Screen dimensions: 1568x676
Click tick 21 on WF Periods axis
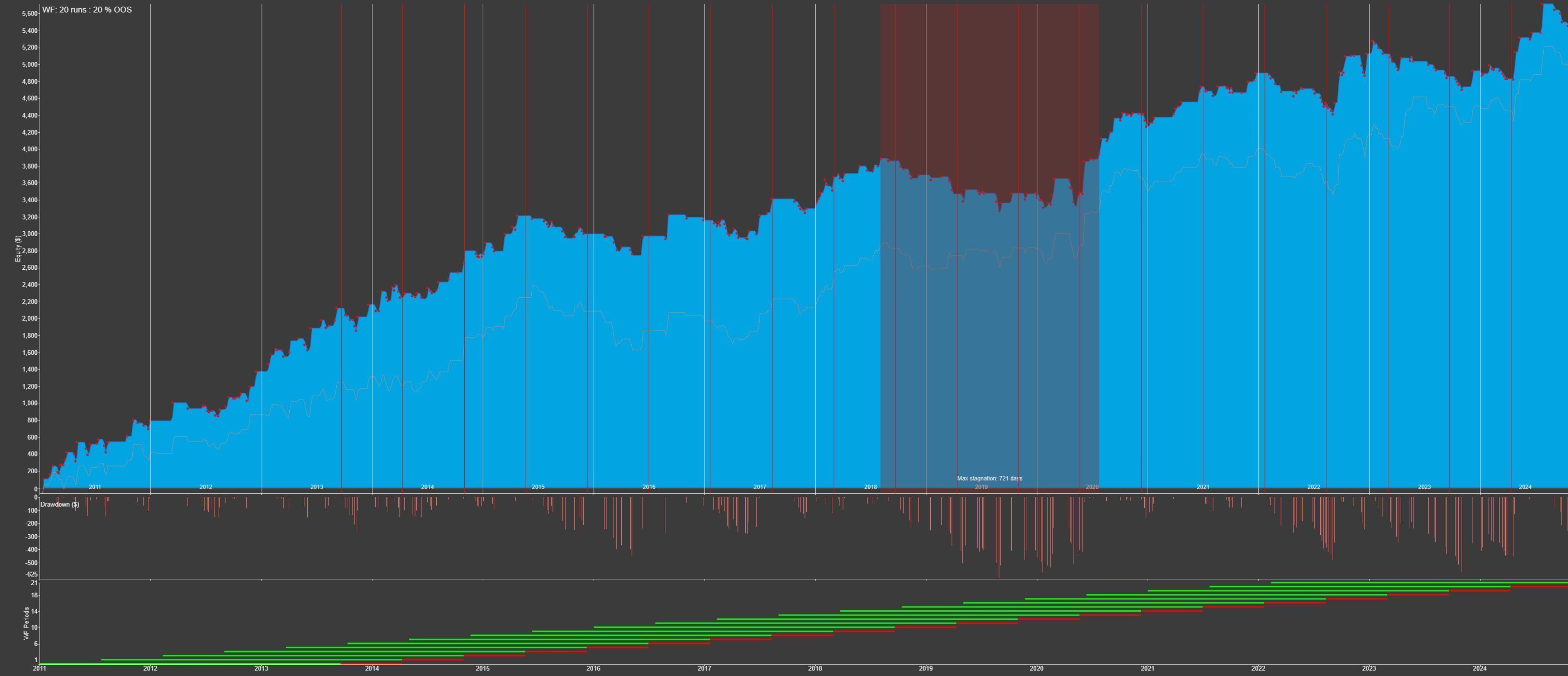(x=35, y=583)
